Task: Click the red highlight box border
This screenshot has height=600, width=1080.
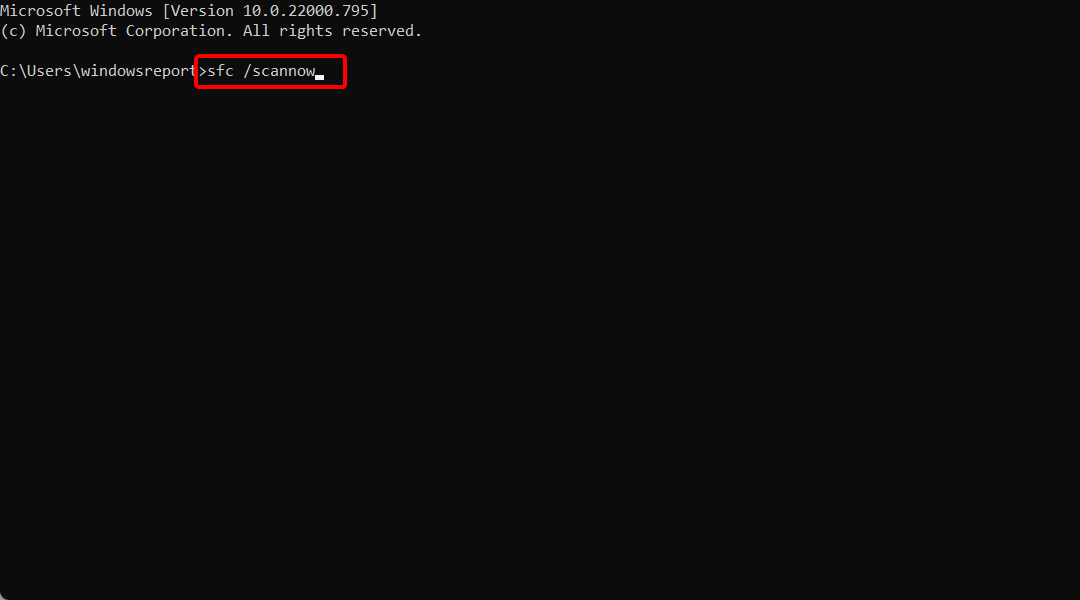Action: (x=270, y=56)
